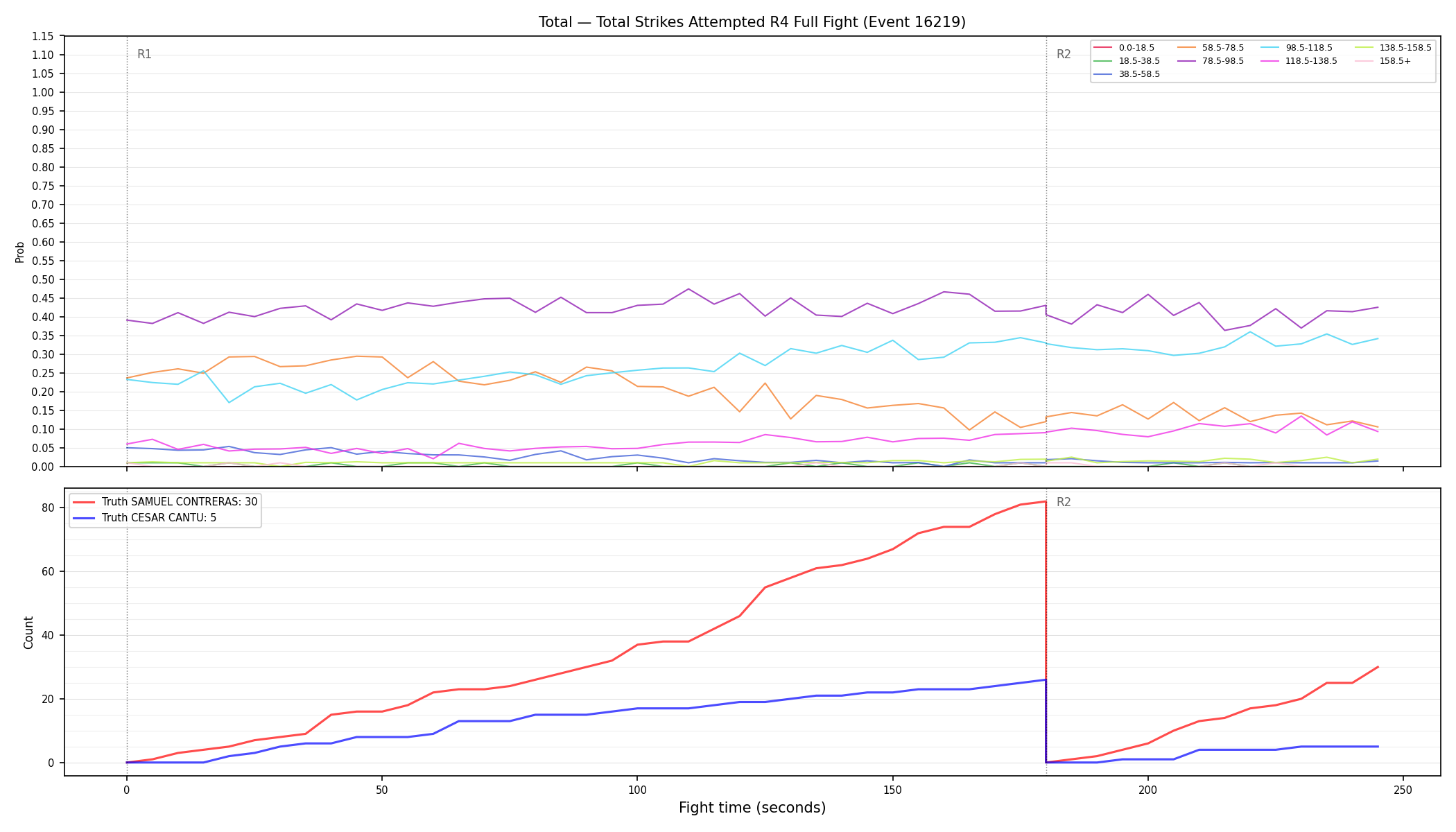Click the R2 label in the top chart
The width and height of the screenshot is (1456, 832).
(1064, 54)
